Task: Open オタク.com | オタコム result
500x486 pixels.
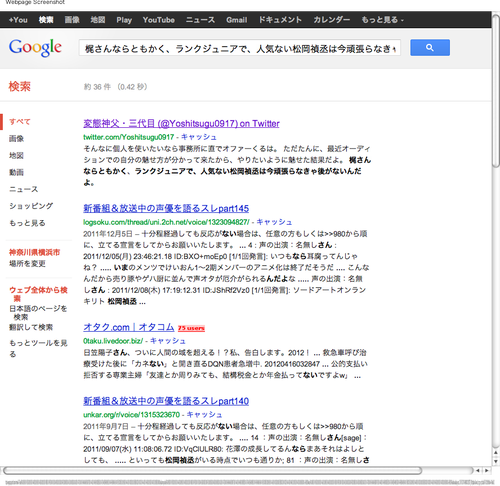Action: [129, 327]
